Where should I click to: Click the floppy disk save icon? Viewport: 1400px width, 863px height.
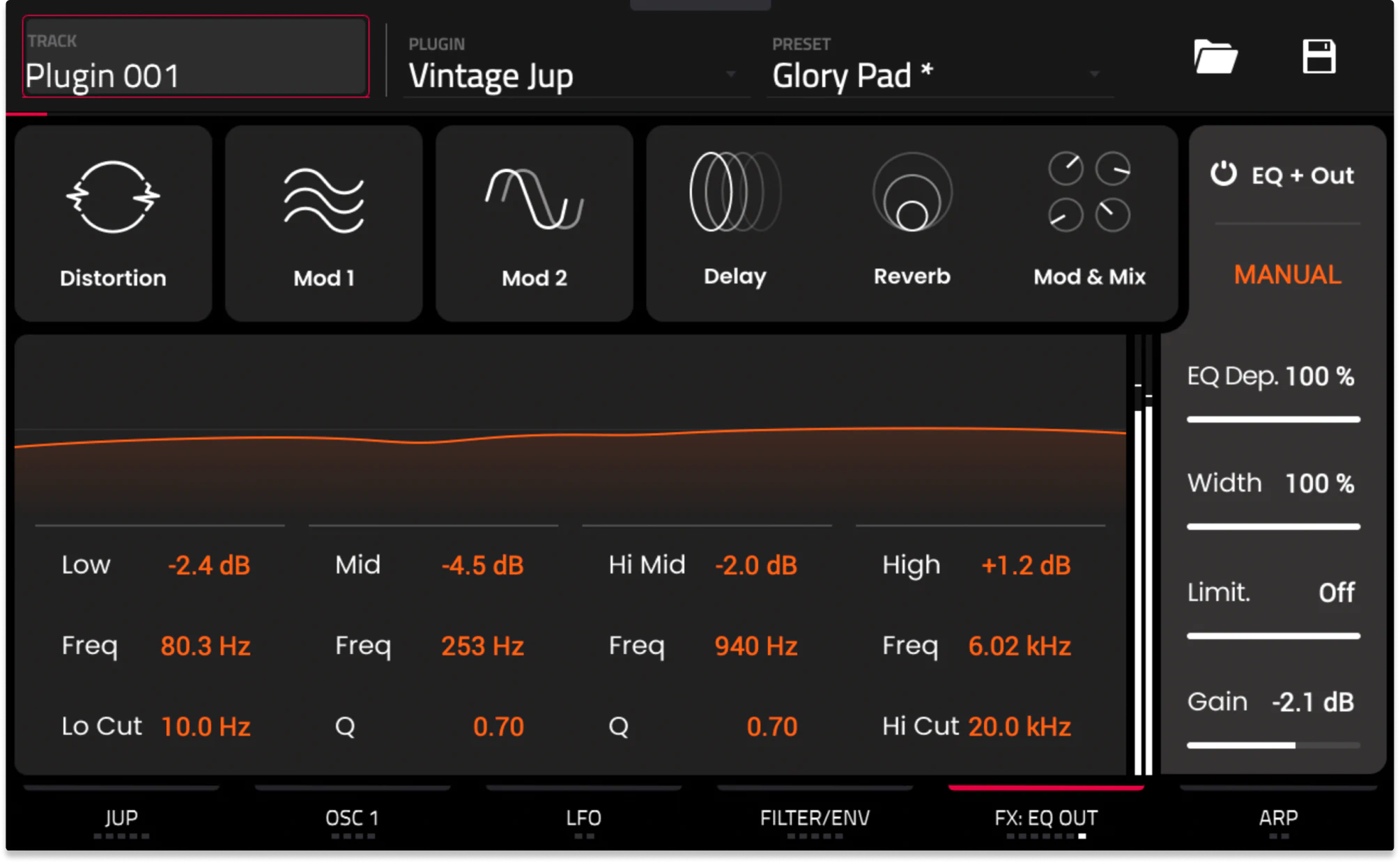(1318, 56)
